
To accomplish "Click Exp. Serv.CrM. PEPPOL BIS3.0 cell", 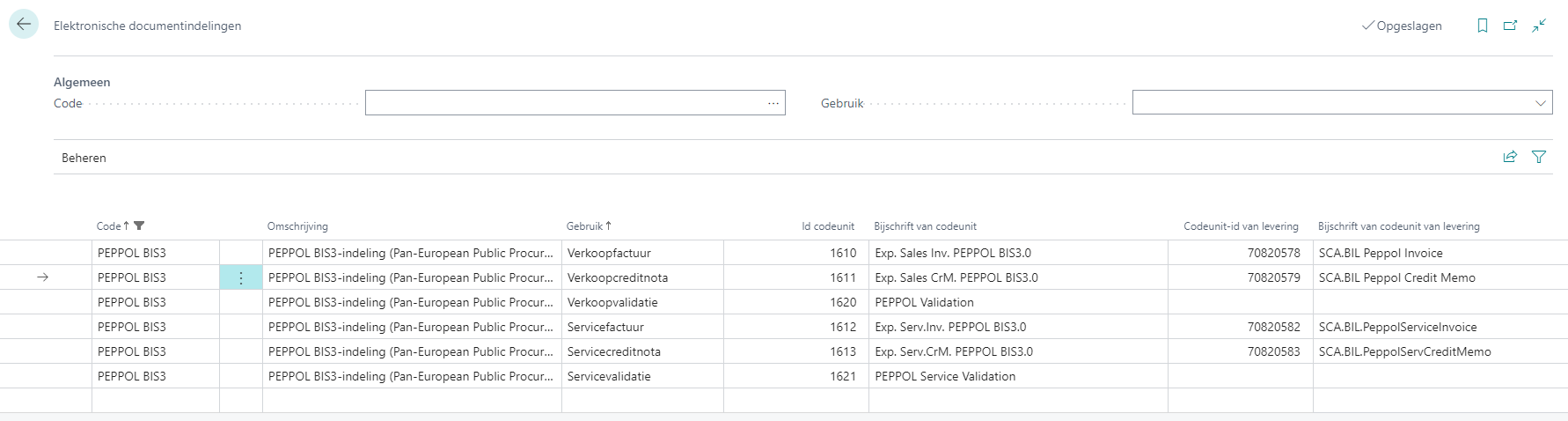I will (1018, 351).
